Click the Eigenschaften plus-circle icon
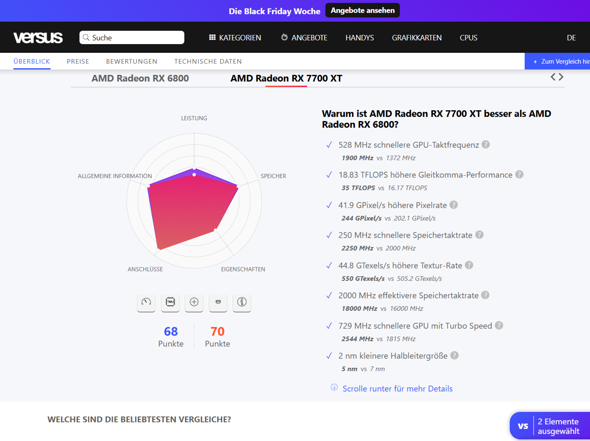 coord(194,303)
